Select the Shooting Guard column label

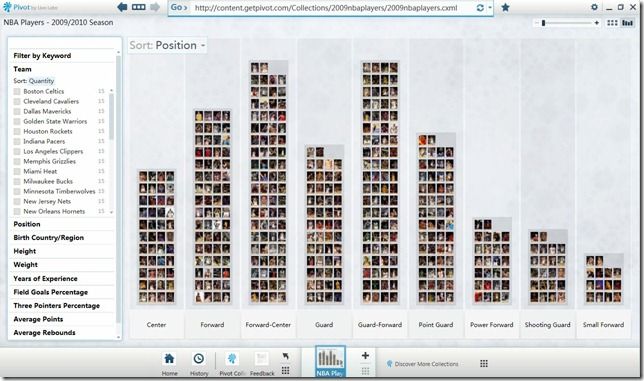(x=547, y=325)
